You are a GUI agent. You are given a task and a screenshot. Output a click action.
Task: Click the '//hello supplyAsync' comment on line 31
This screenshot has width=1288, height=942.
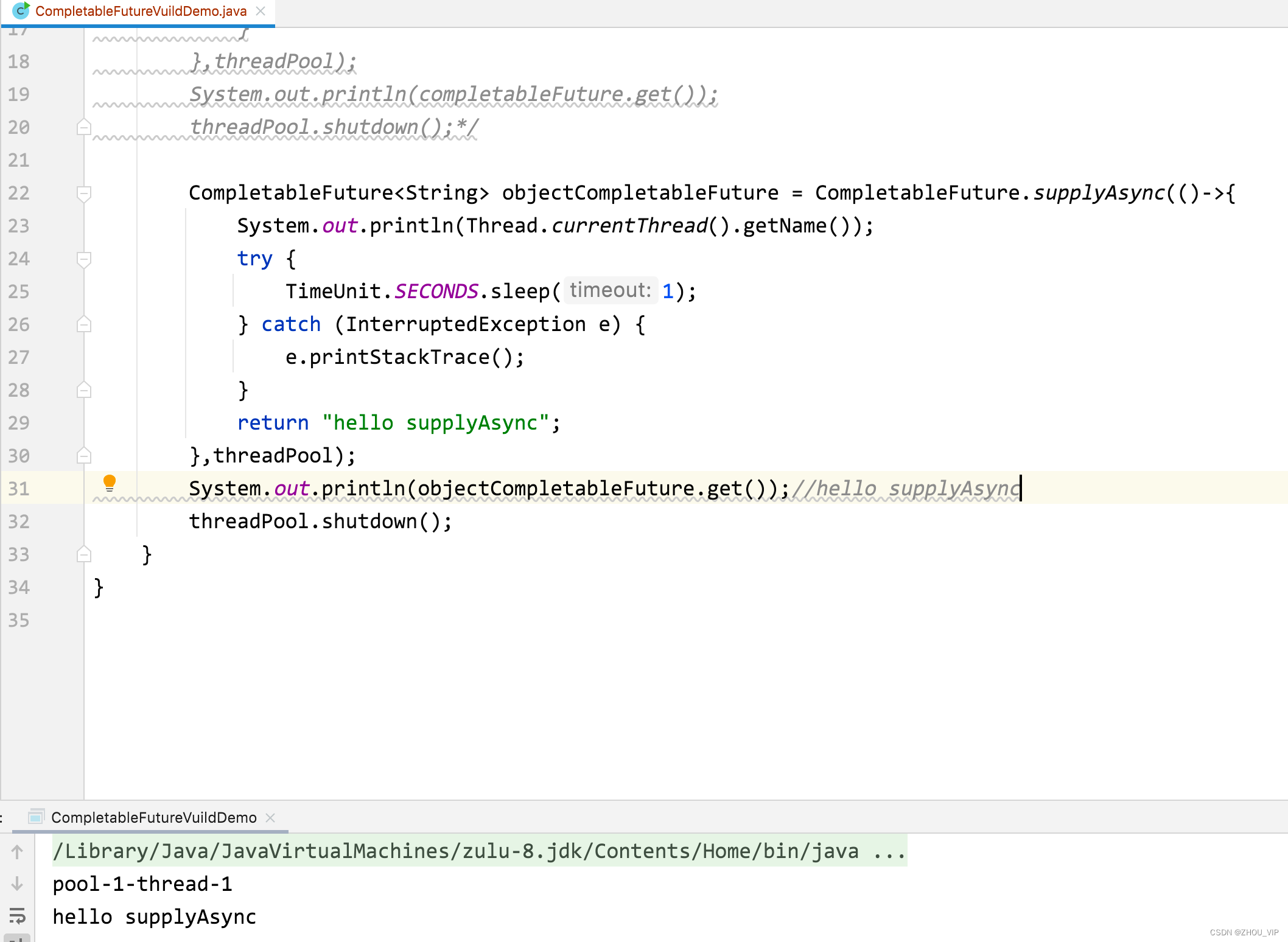906,489
